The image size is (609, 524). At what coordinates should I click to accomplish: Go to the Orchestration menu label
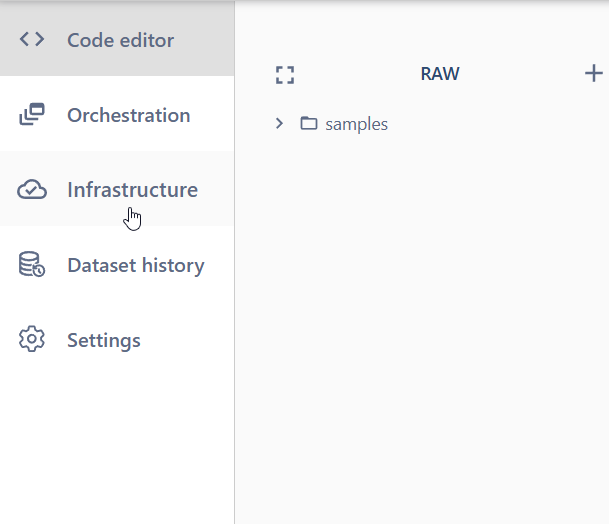(129, 115)
